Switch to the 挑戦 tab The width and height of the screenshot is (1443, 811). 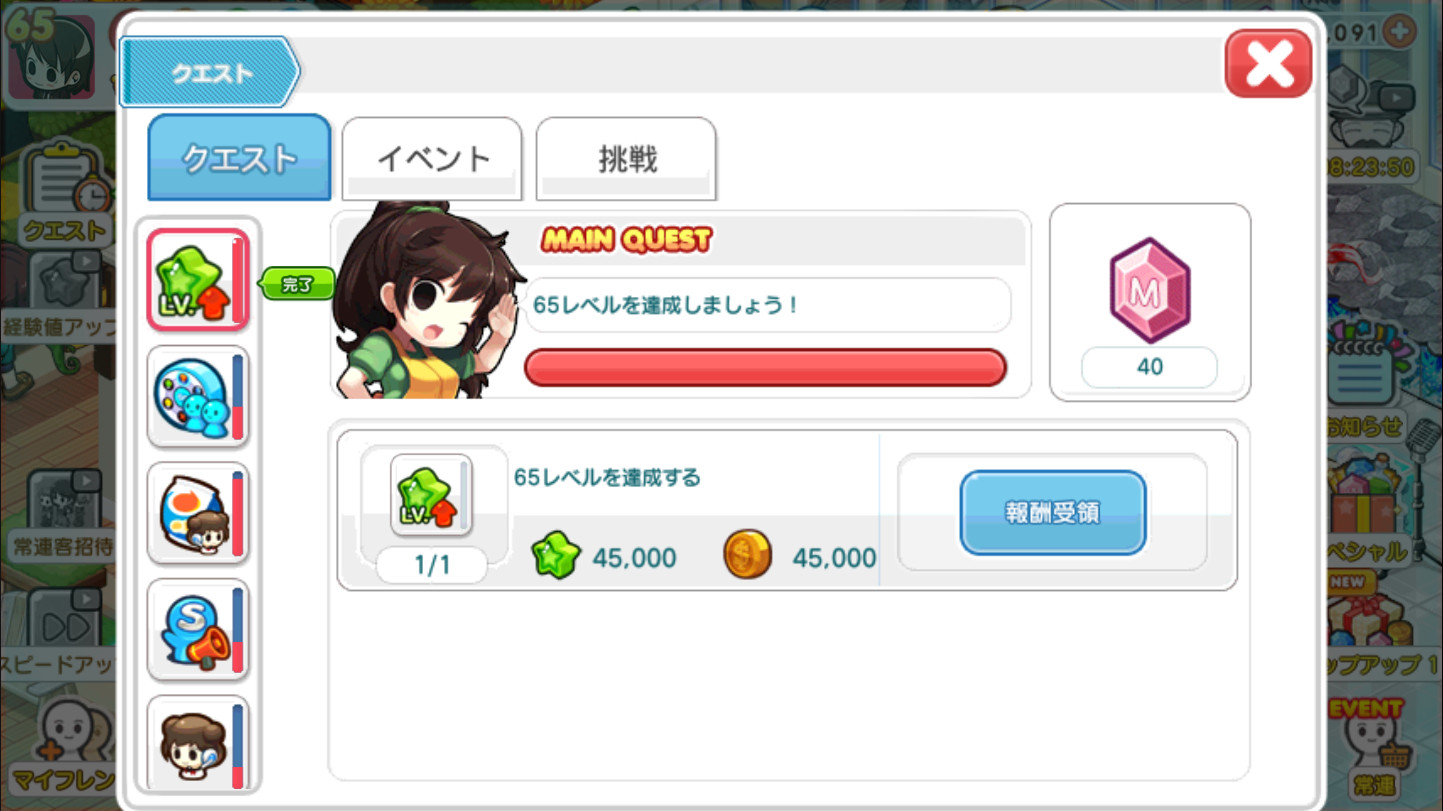click(626, 158)
